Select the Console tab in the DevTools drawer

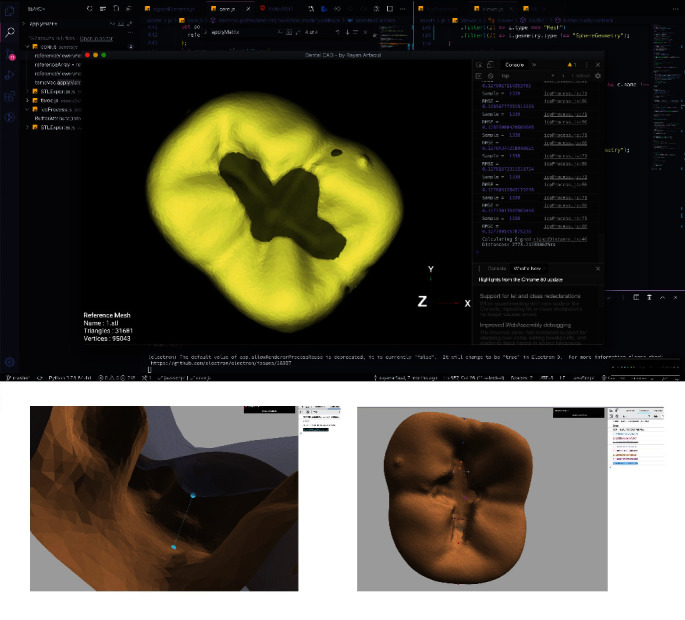pos(496,268)
